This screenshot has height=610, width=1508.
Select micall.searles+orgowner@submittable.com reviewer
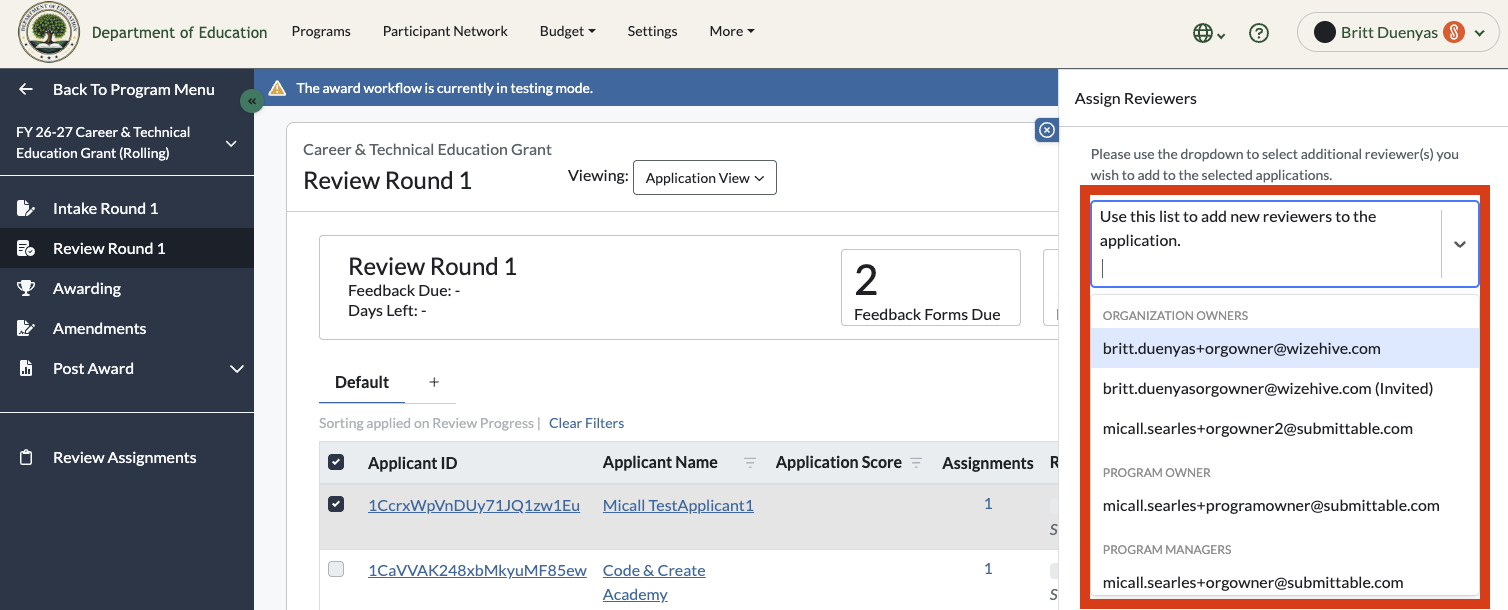pyautogui.click(x=1285, y=582)
